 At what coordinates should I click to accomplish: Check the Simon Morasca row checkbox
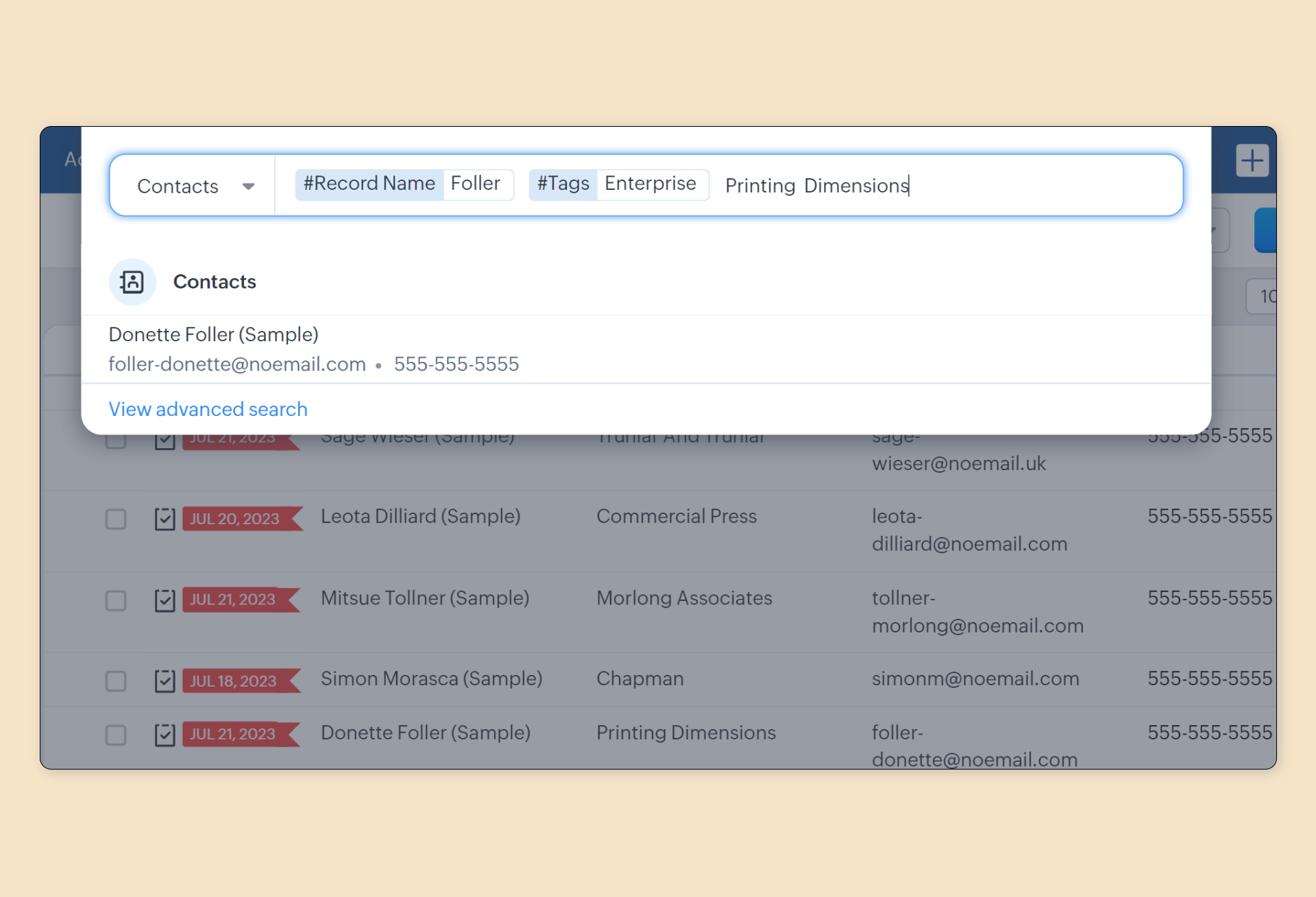[x=116, y=681]
